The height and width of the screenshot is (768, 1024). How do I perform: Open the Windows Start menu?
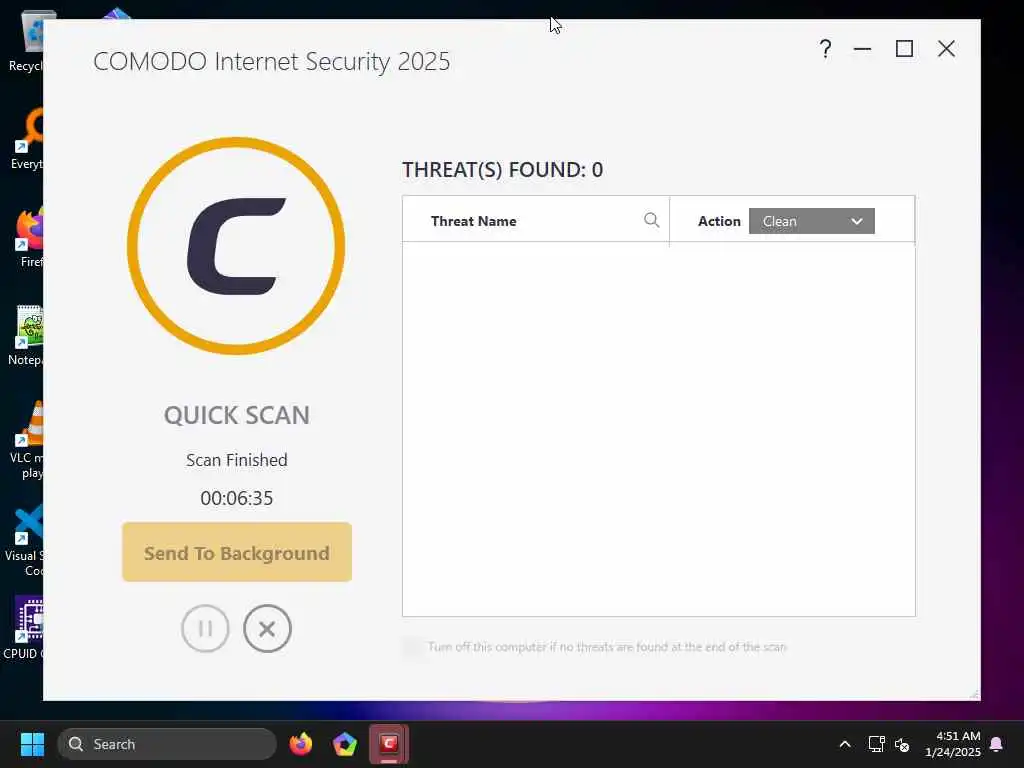tap(32, 744)
